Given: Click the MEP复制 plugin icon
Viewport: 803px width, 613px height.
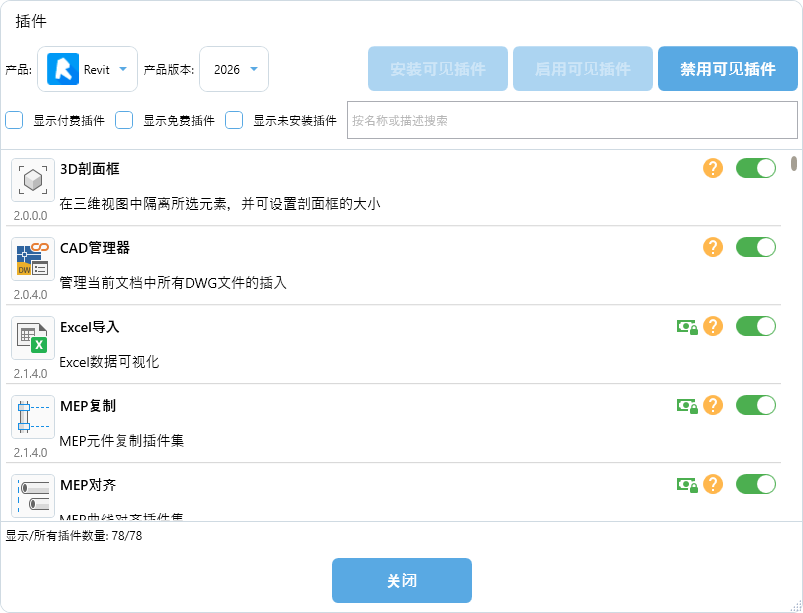Looking at the screenshot, I should 33,417.
